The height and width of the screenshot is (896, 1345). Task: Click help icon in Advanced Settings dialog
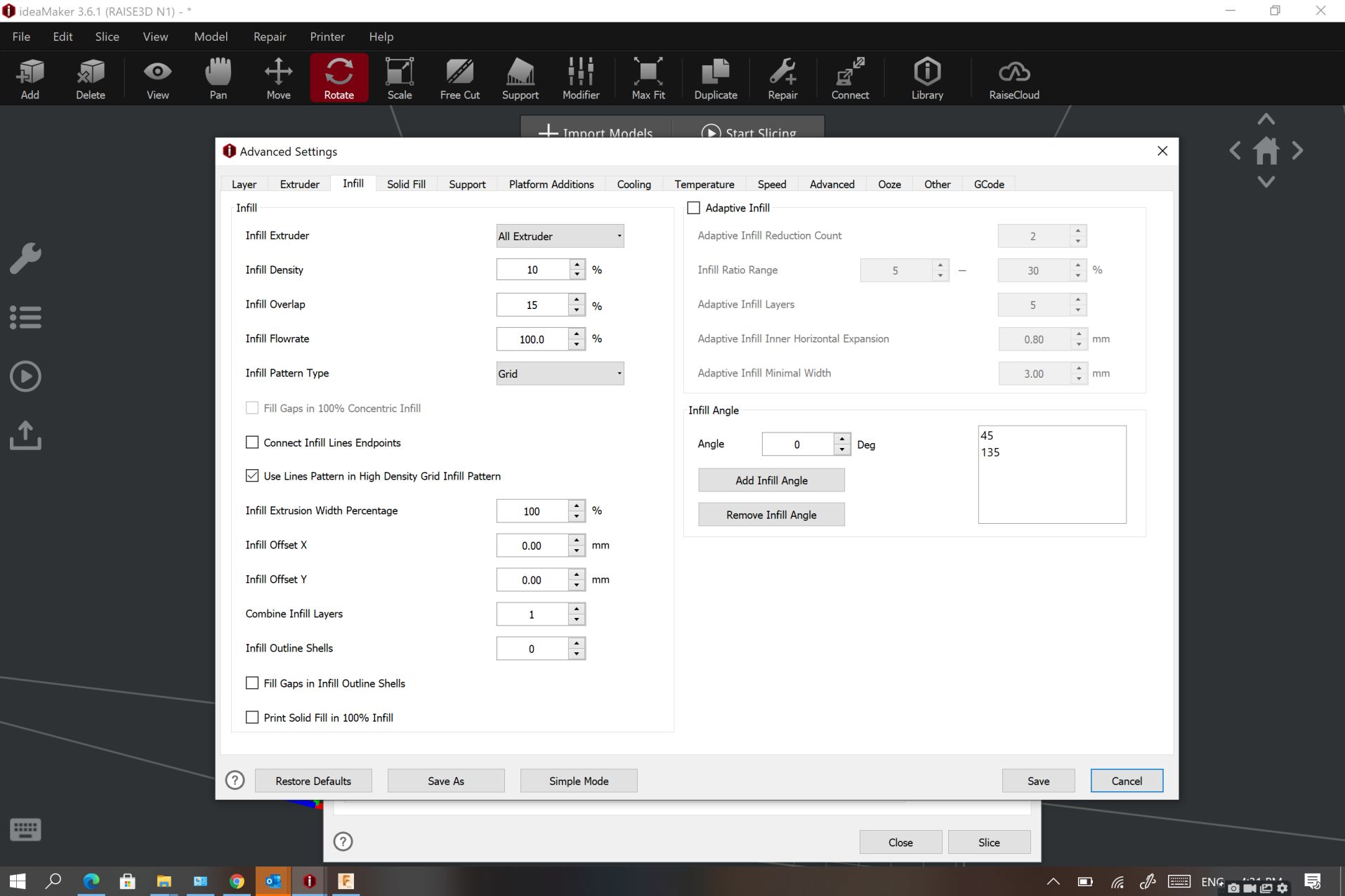(x=235, y=780)
